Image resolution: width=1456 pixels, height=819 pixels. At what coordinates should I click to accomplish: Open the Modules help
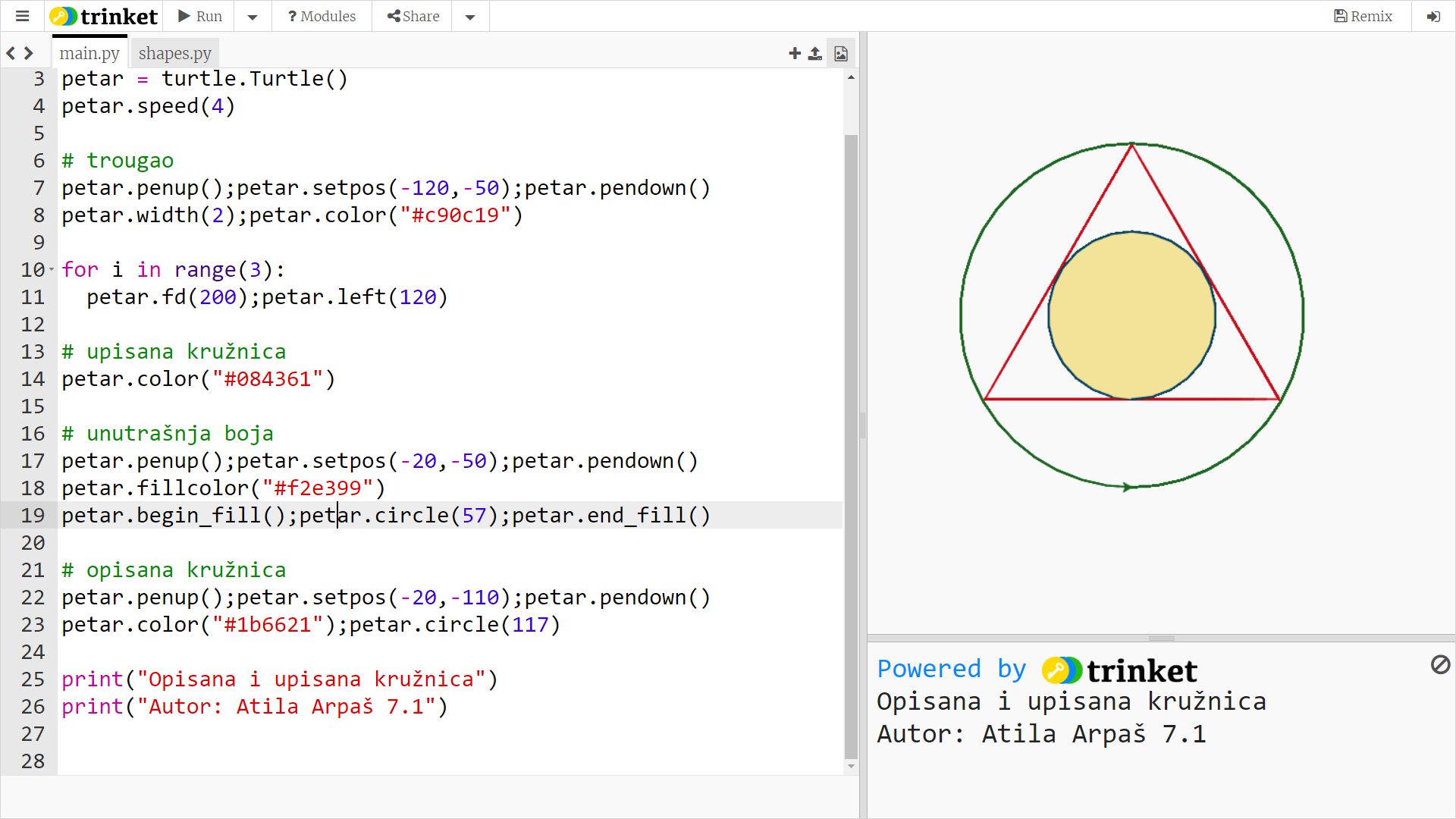(x=322, y=16)
